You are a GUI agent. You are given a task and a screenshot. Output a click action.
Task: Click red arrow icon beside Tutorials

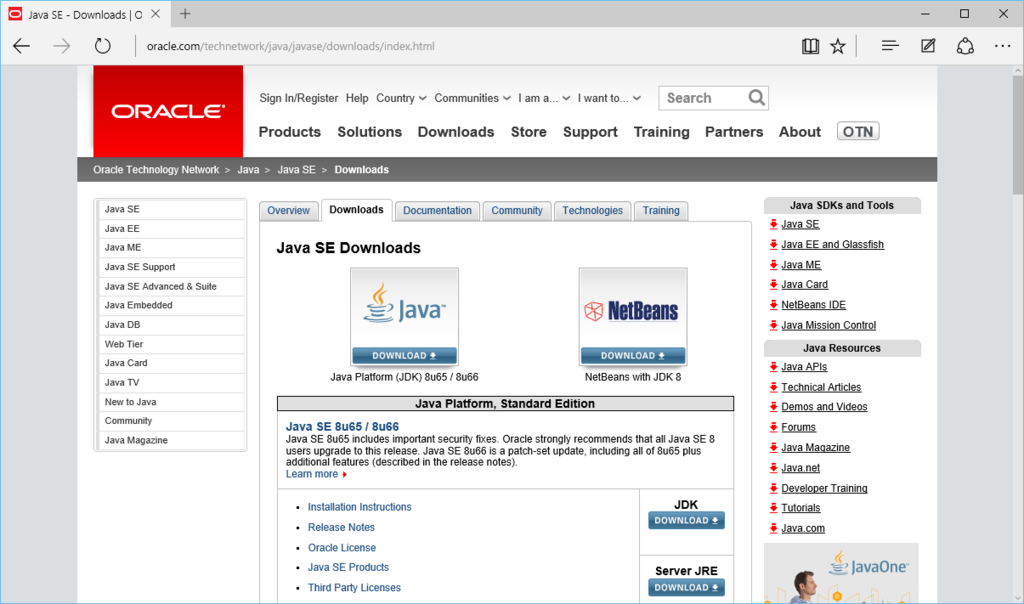(x=773, y=507)
